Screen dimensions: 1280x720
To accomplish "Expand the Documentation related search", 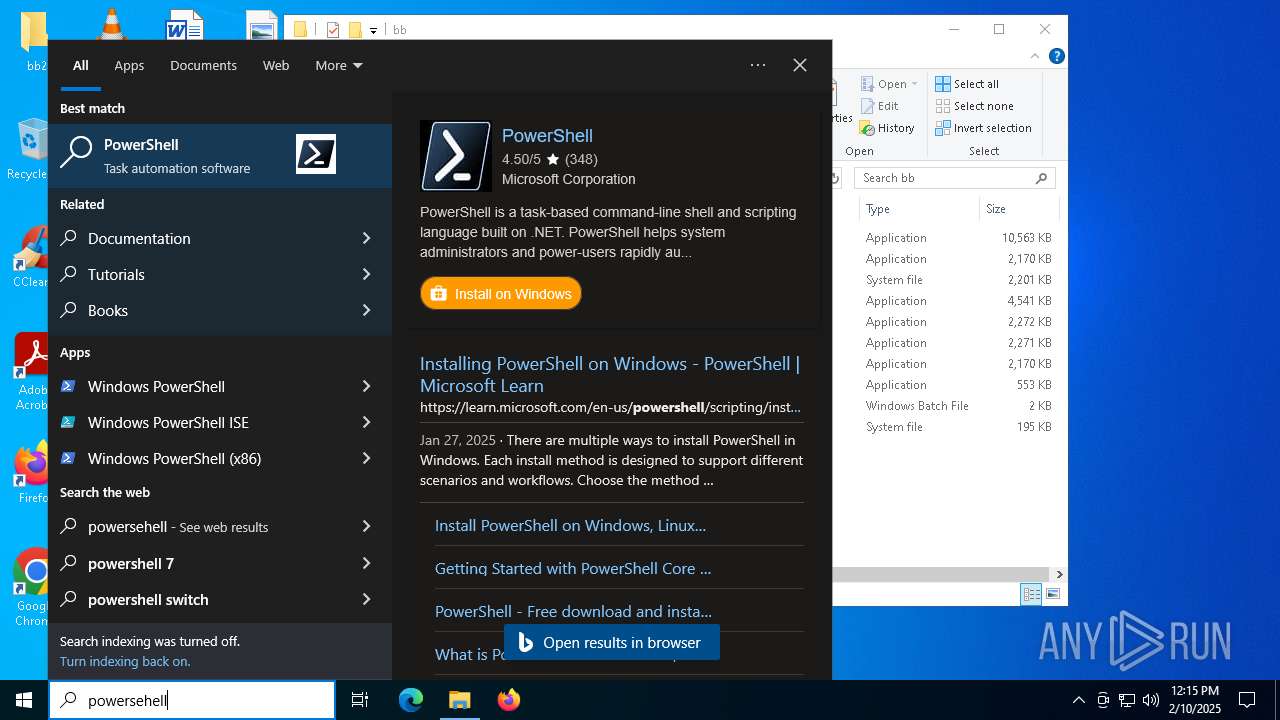I will coord(366,238).
